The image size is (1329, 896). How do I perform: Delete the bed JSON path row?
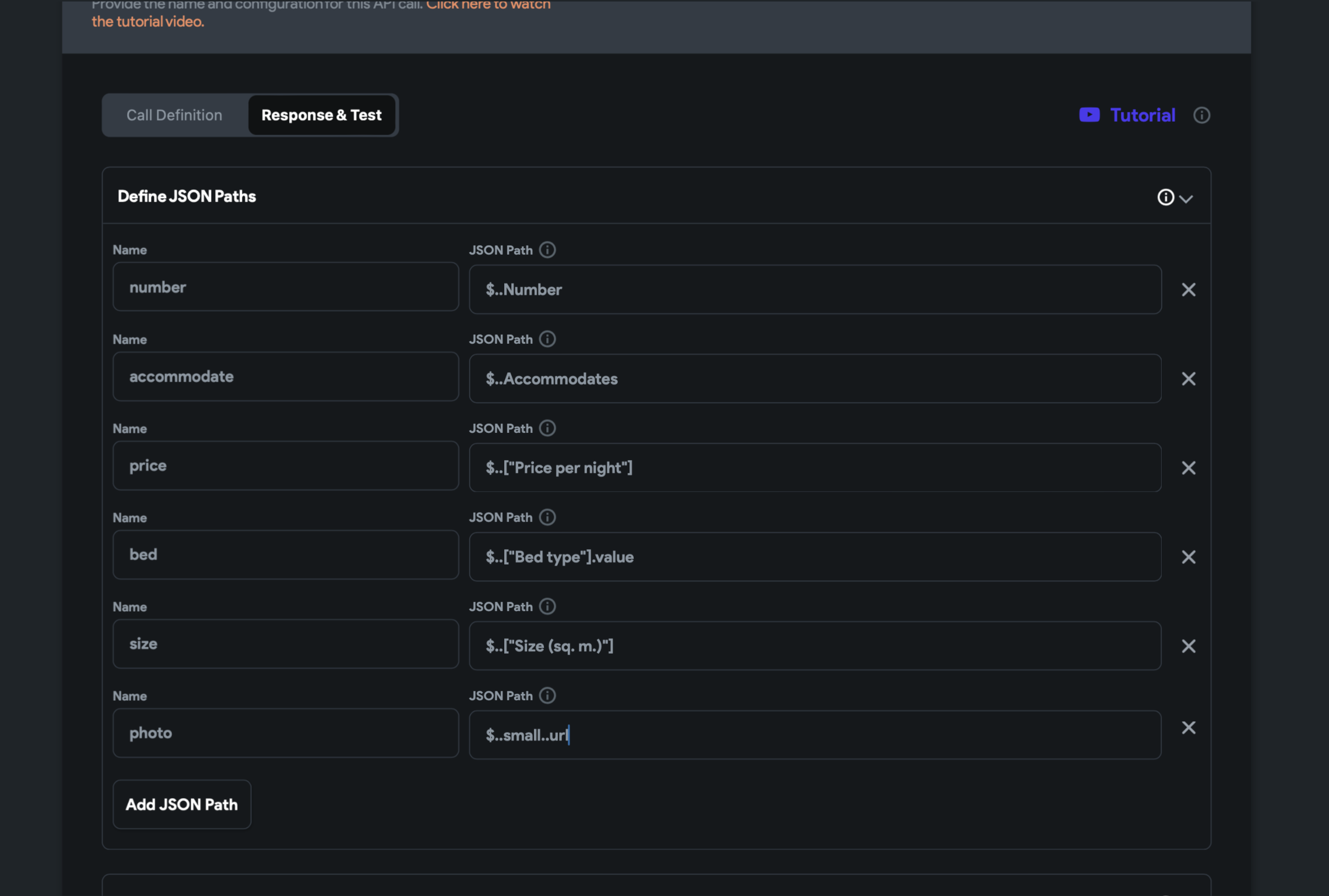1188,557
